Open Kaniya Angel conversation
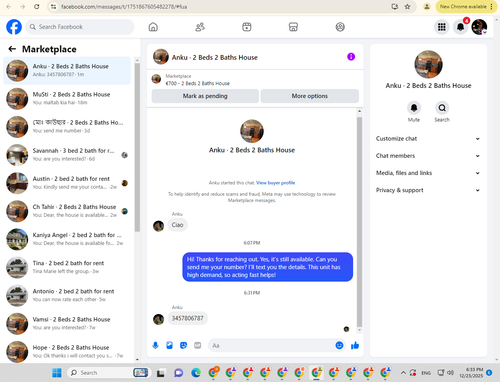Screen dimensions: 500x382 tap(67, 239)
